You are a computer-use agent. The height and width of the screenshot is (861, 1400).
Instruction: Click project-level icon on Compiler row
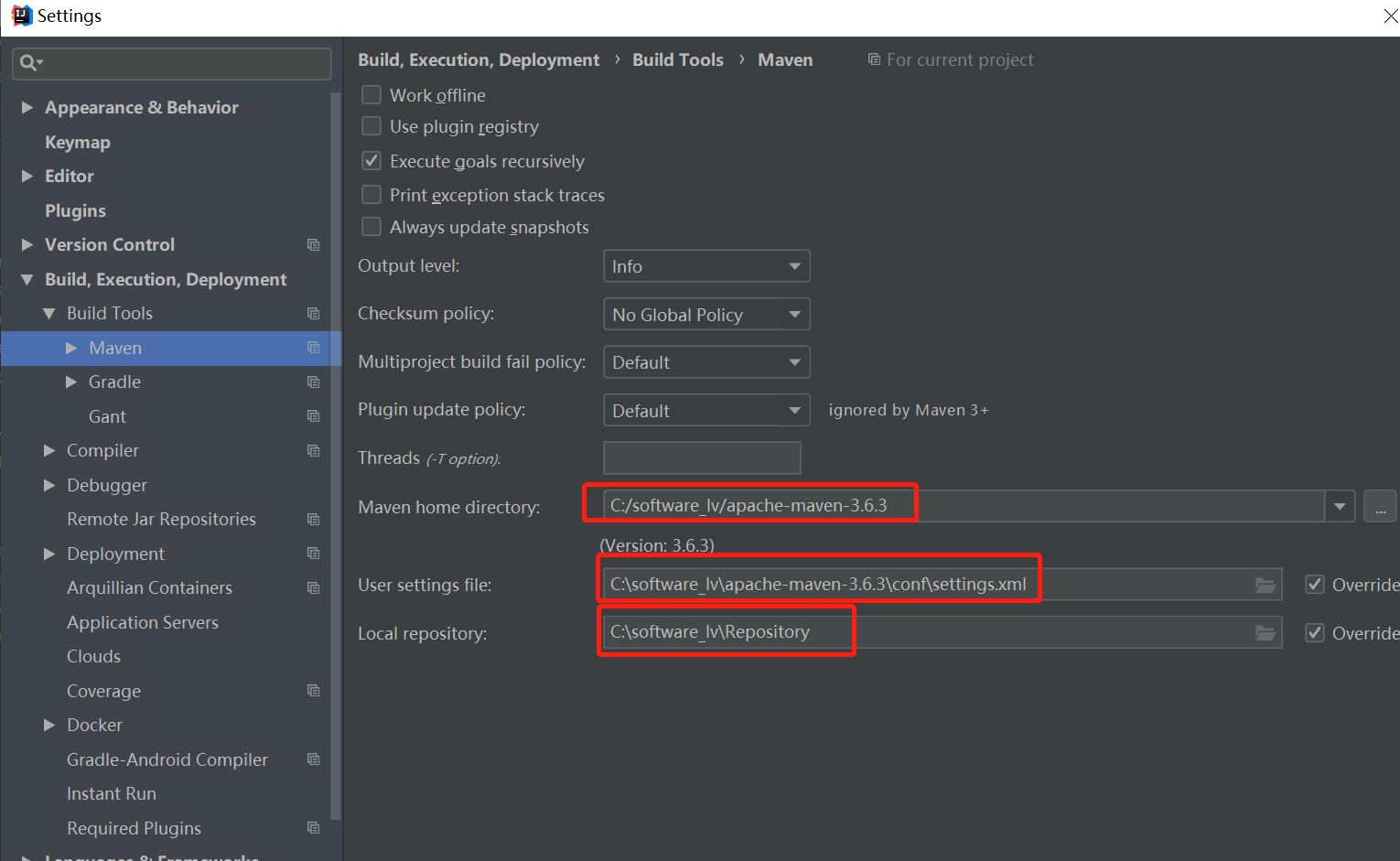point(314,451)
